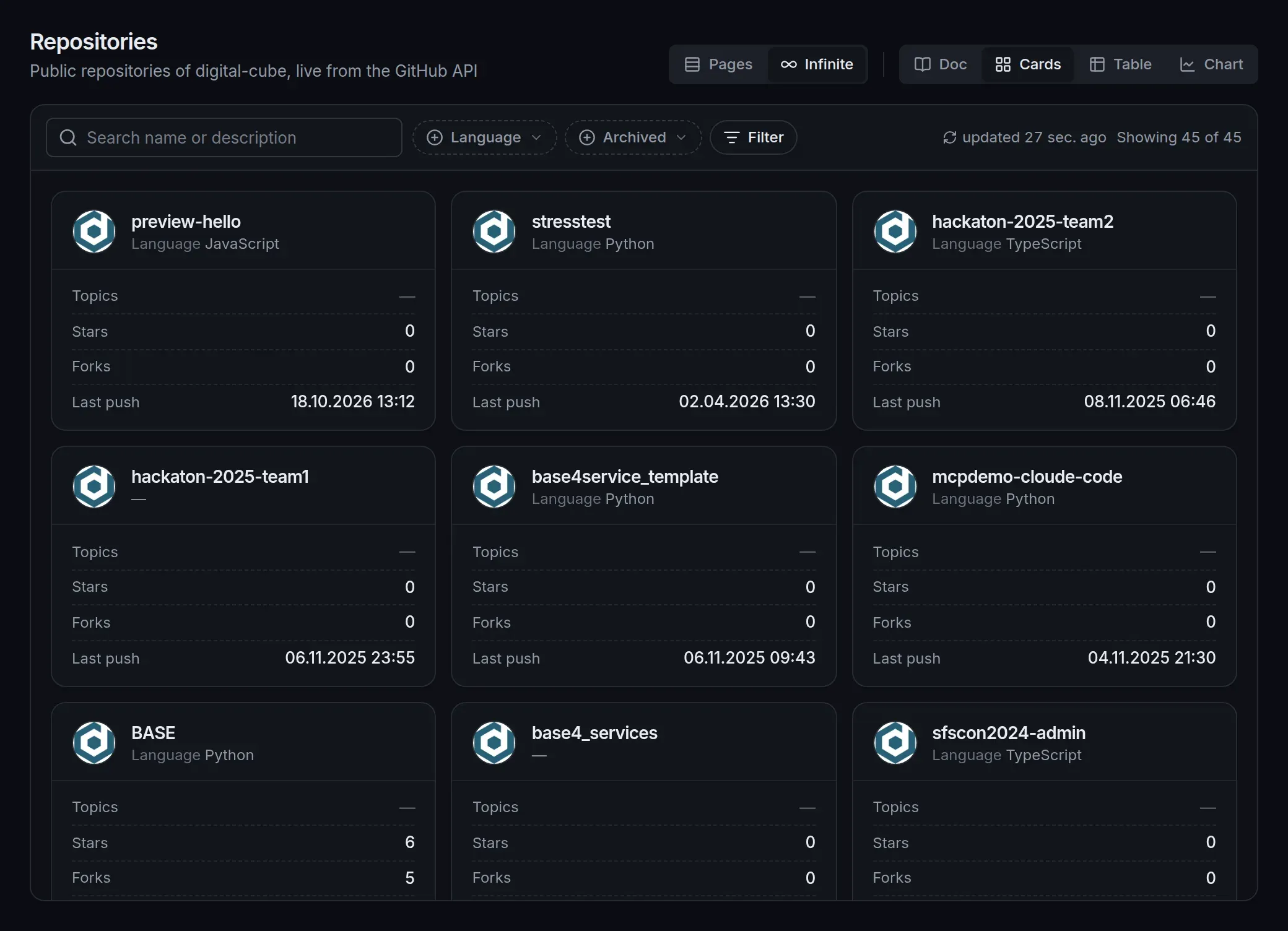The width and height of the screenshot is (1288, 931).
Task: Click the plus-circle icon on Language filter
Action: pyautogui.click(x=435, y=137)
